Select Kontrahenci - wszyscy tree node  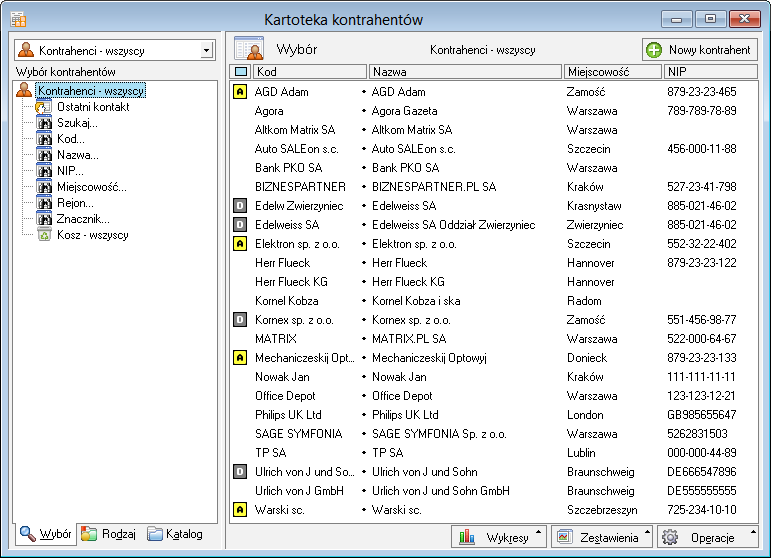pos(91,90)
